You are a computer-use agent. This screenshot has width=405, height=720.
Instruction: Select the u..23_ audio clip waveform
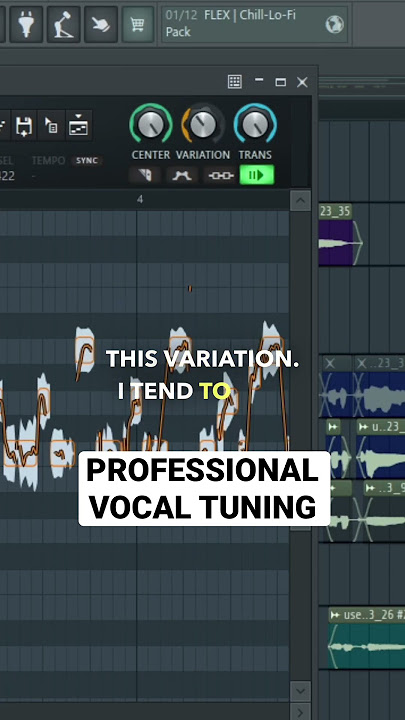coord(381,457)
